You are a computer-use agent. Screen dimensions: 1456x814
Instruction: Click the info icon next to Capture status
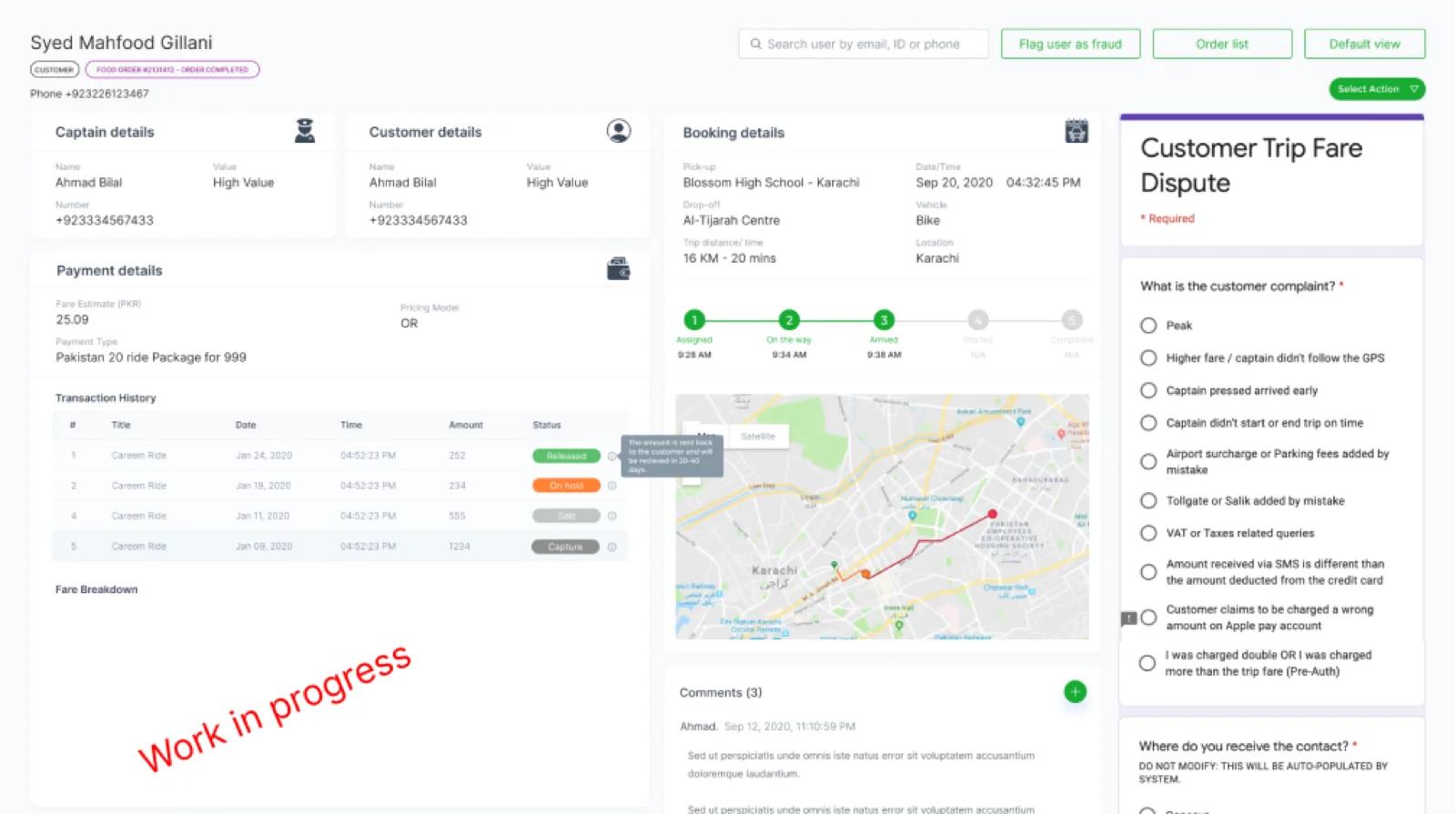tap(612, 548)
